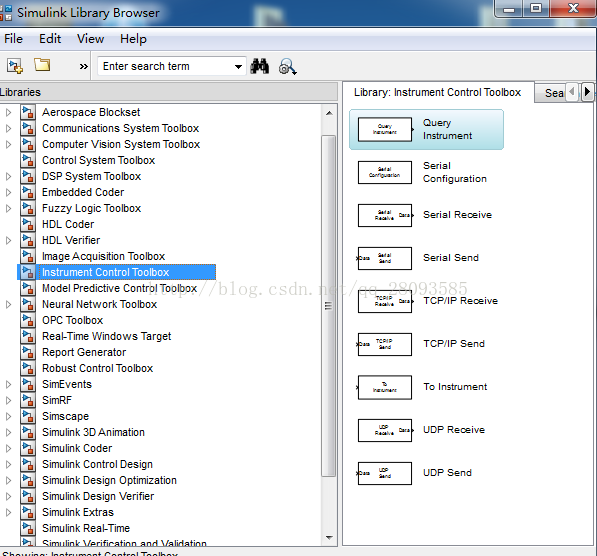Viewport: 597px width, 556px height.
Task: Select SimRF in the tree
Action: tap(57, 400)
